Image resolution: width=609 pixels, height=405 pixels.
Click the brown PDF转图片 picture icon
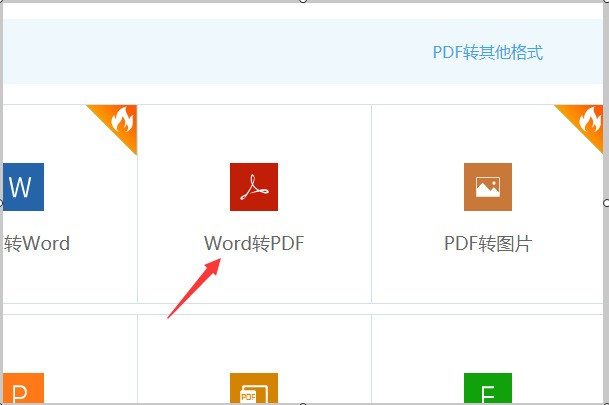pos(488,187)
